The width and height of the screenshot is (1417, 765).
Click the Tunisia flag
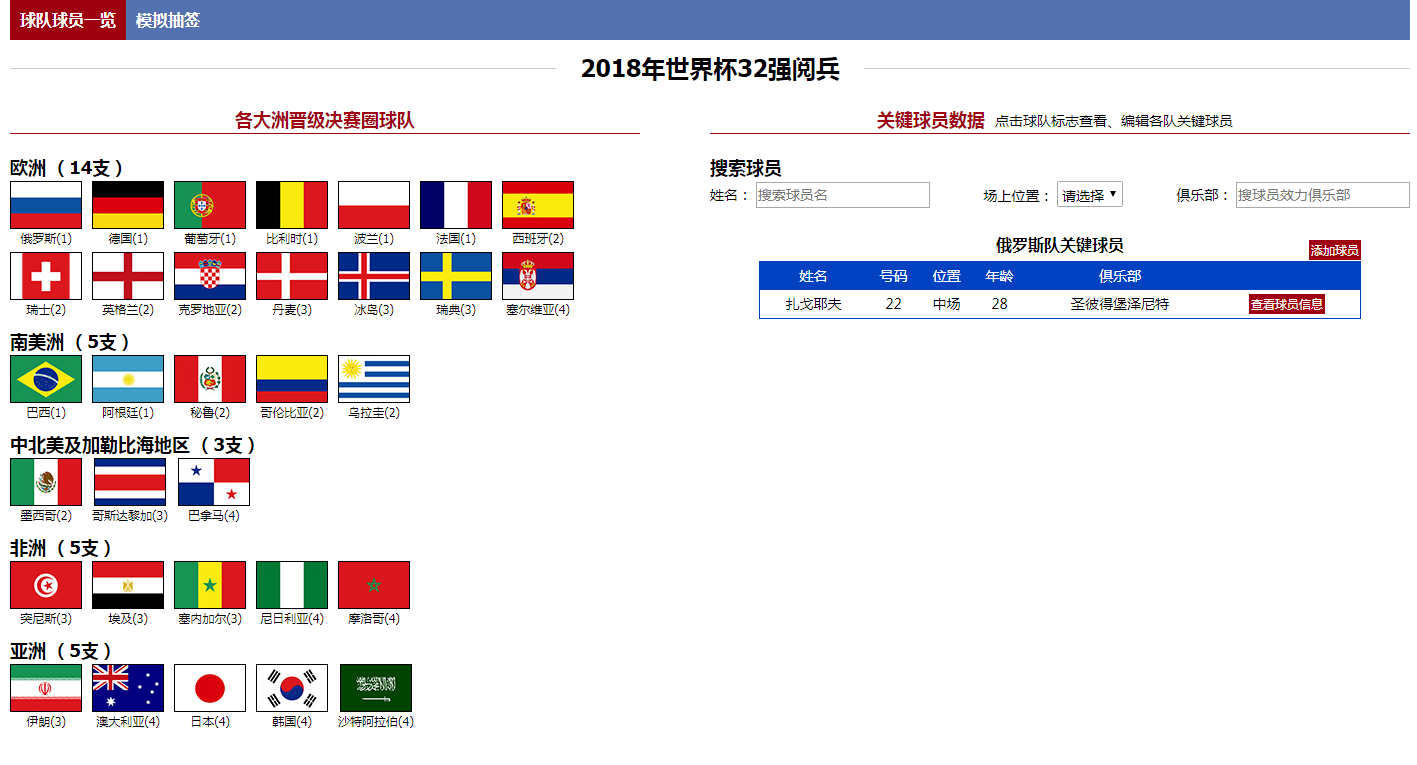pos(46,585)
